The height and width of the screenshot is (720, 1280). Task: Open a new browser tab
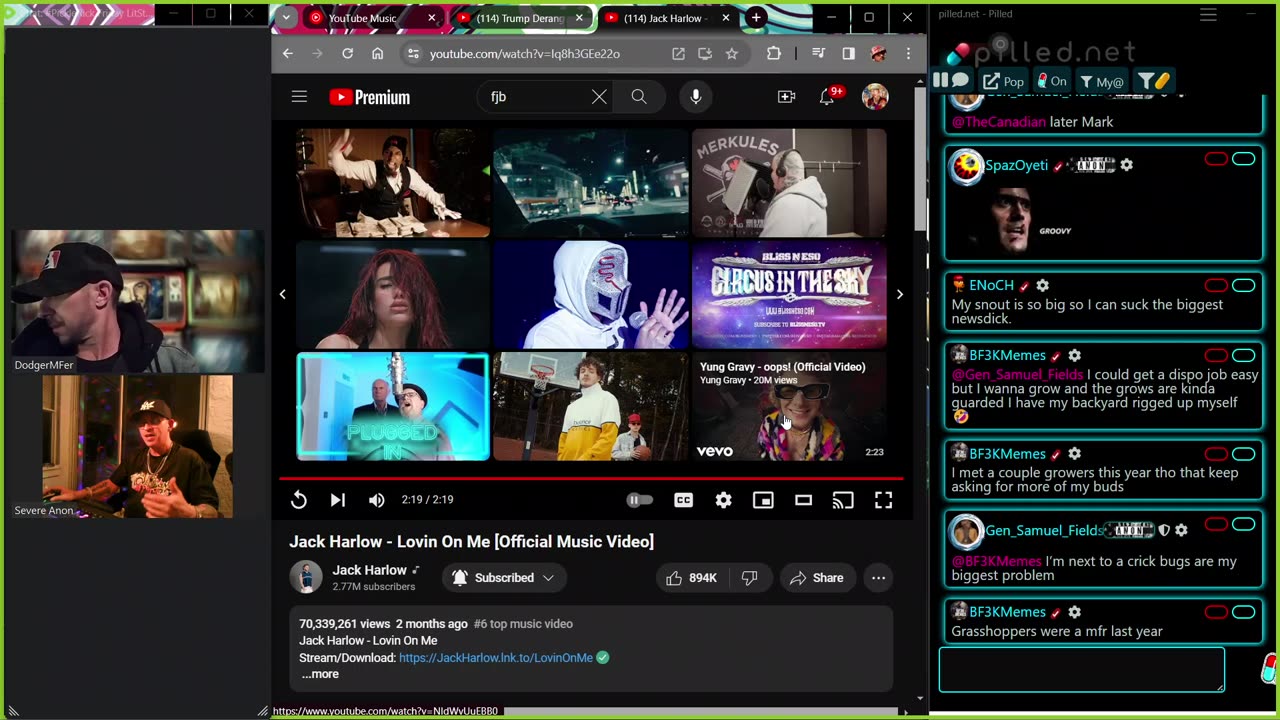point(757,18)
